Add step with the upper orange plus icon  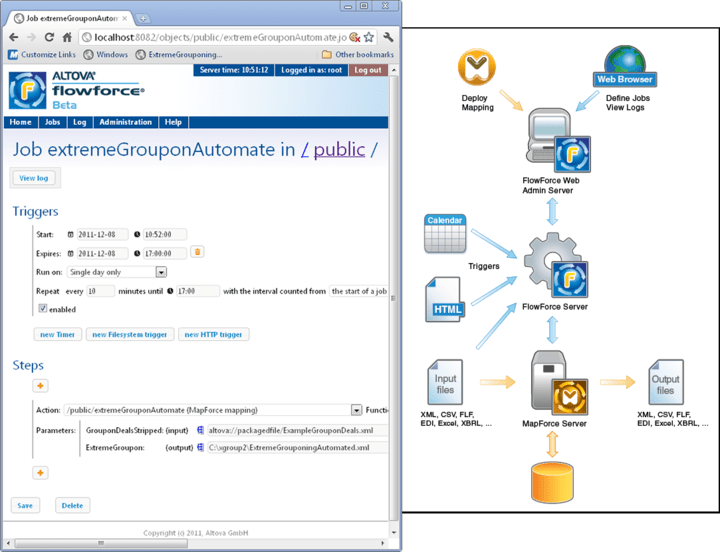tap(40, 386)
